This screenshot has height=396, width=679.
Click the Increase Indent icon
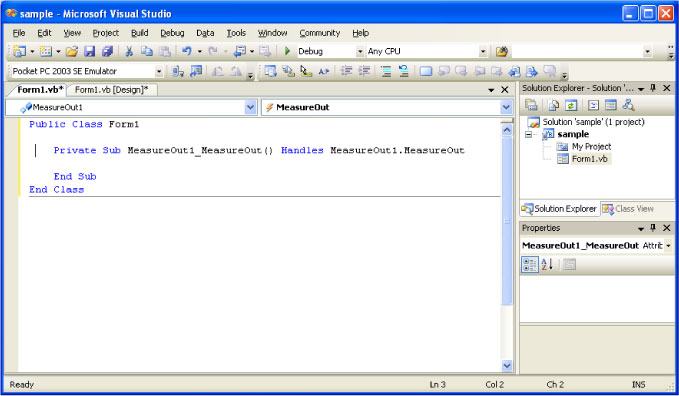[x=364, y=71]
